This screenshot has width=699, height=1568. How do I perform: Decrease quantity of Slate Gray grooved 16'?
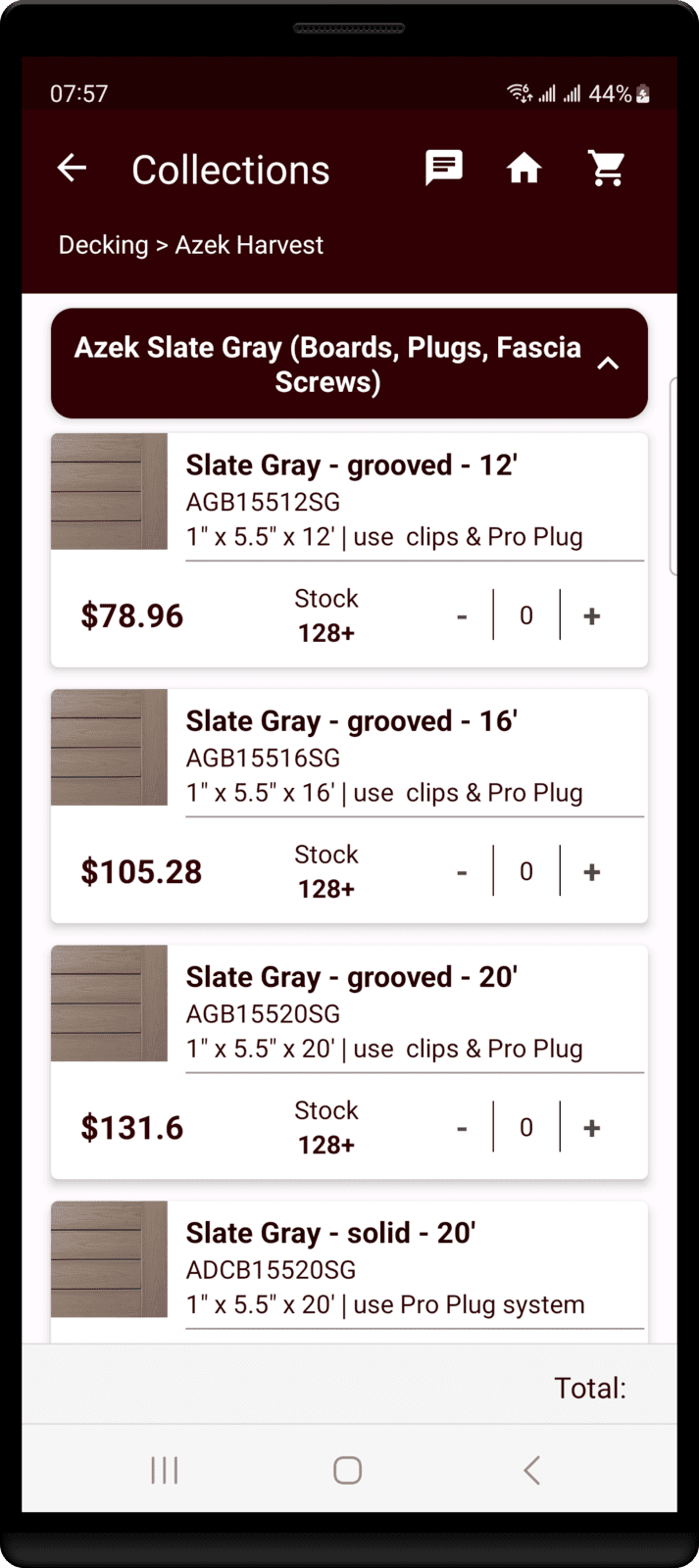[462, 872]
